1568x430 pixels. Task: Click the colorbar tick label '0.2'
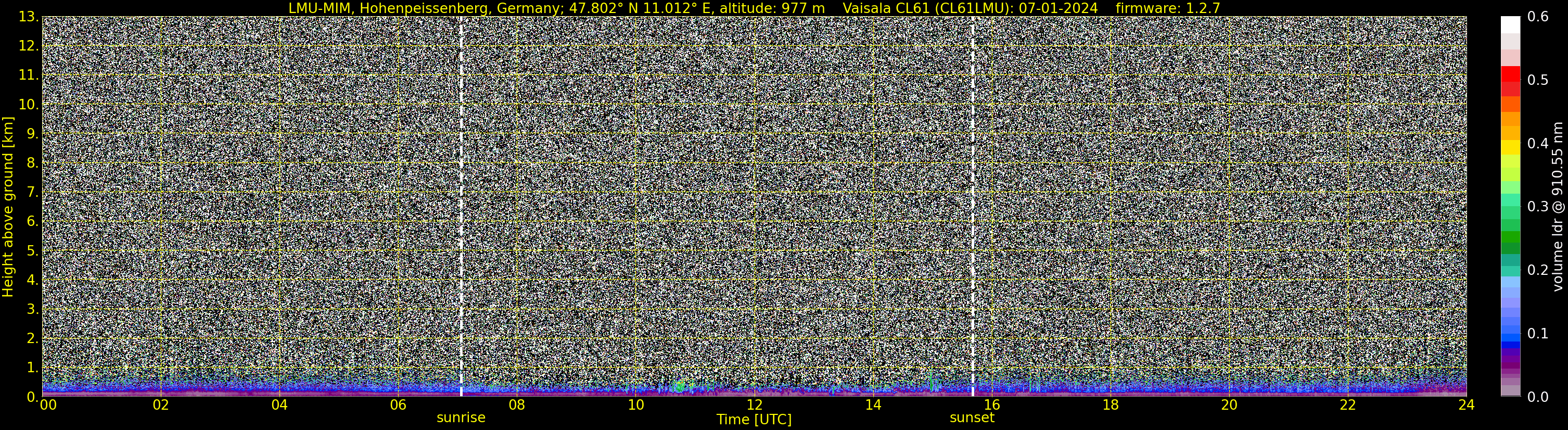point(1538,270)
